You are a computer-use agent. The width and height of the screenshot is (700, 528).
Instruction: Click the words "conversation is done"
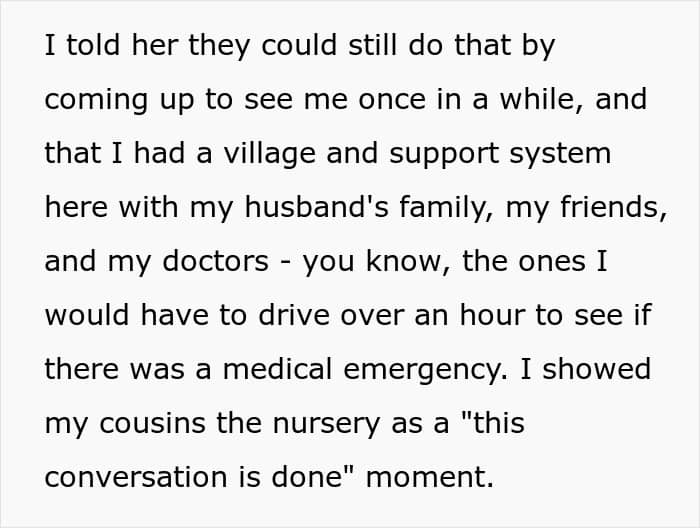tap(199, 477)
